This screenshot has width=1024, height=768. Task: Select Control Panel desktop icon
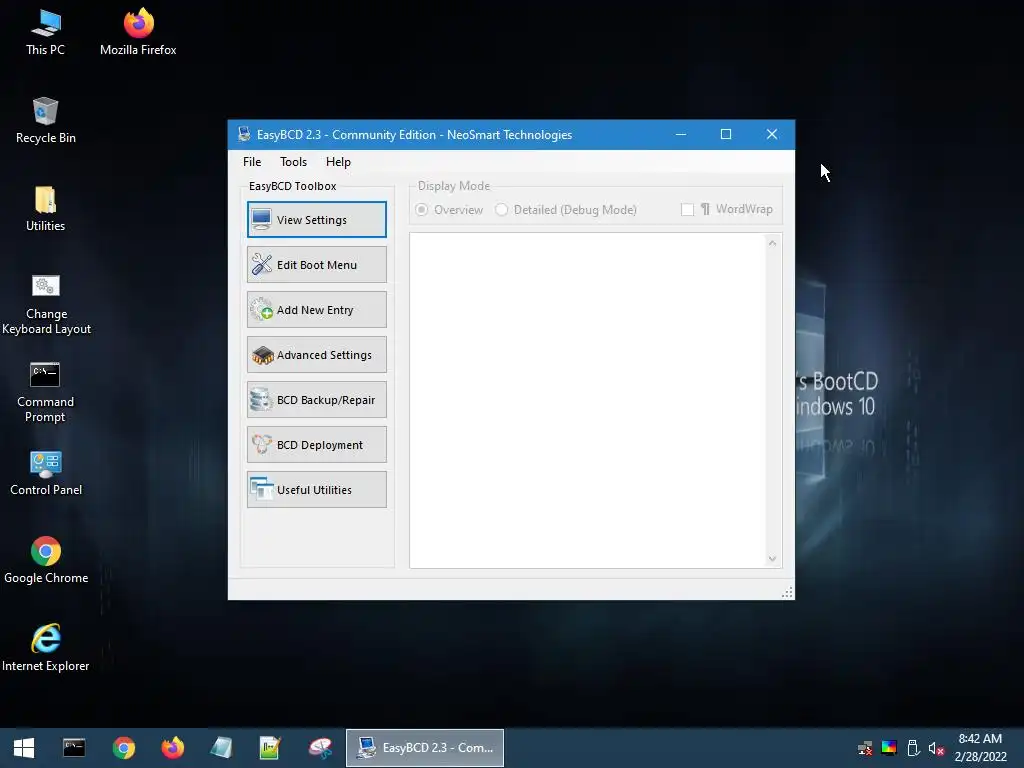tap(46, 473)
